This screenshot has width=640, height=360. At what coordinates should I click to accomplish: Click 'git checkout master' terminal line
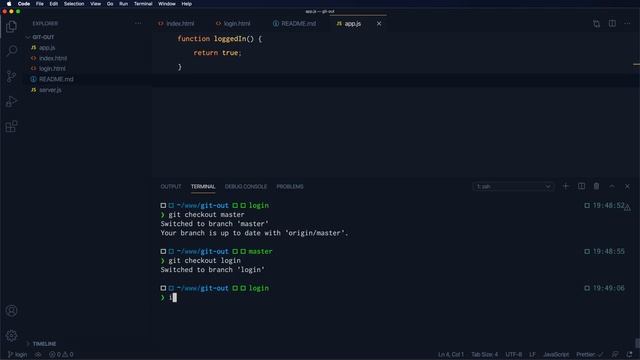pyautogui.click(x=206, y=215)
